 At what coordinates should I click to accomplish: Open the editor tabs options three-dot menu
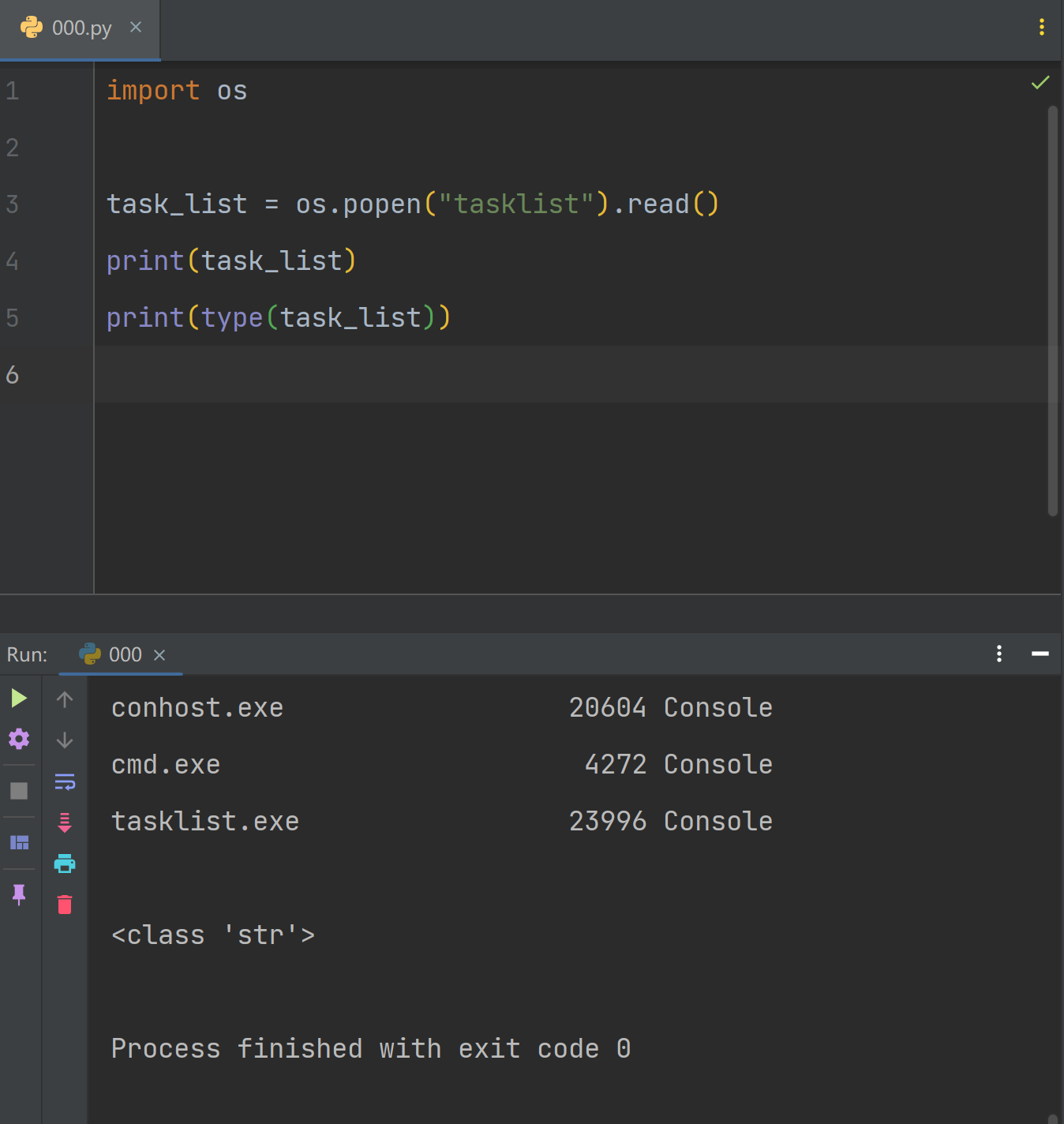[1042, 28]
